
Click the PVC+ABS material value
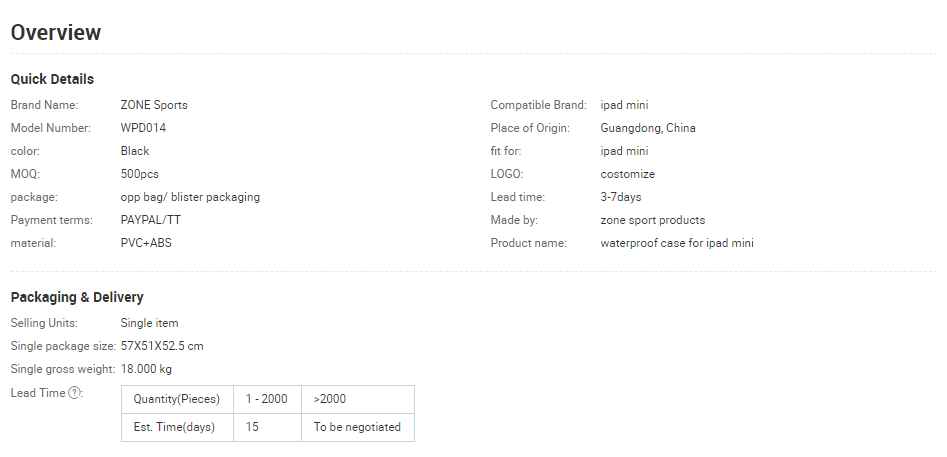coord(146,243)
